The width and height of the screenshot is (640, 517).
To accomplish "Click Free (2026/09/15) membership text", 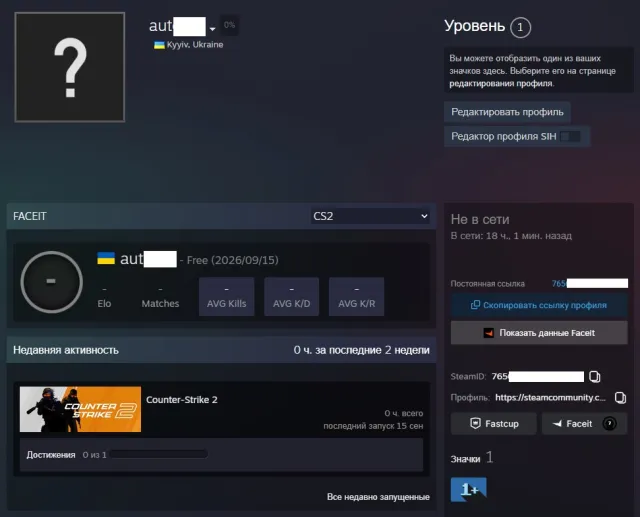I will (233, 260).
